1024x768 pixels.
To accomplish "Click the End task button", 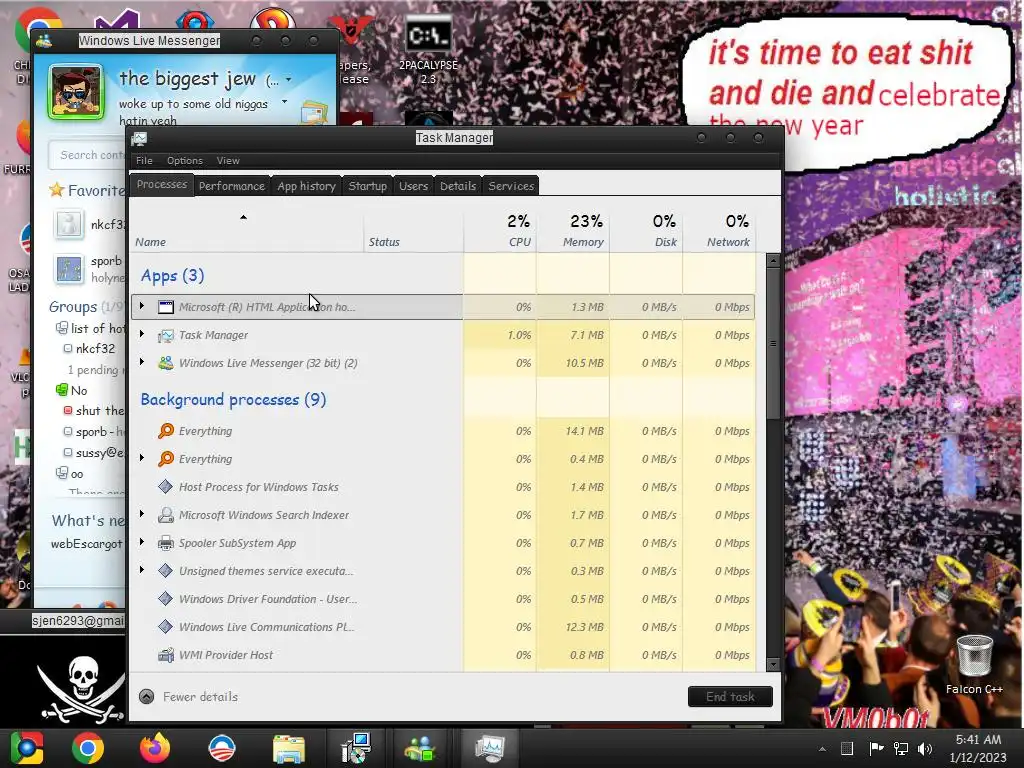I will (x=730, y=697).
